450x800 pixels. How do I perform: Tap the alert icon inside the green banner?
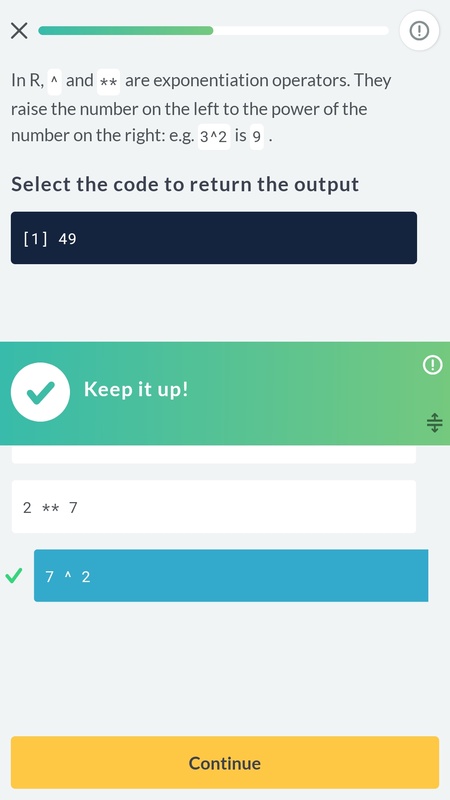[433, 365]
